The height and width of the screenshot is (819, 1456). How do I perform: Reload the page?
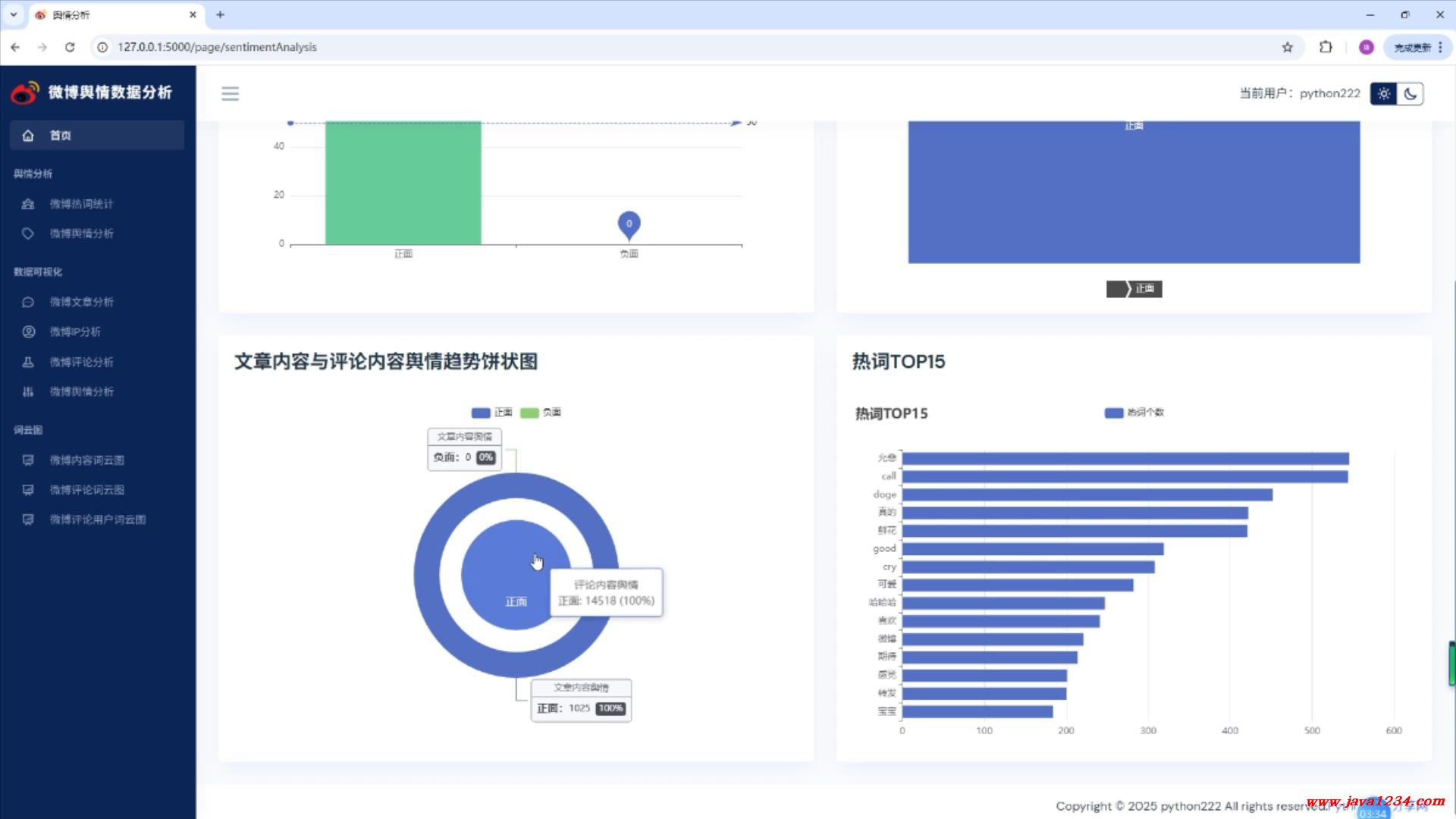tap(70, 47)
